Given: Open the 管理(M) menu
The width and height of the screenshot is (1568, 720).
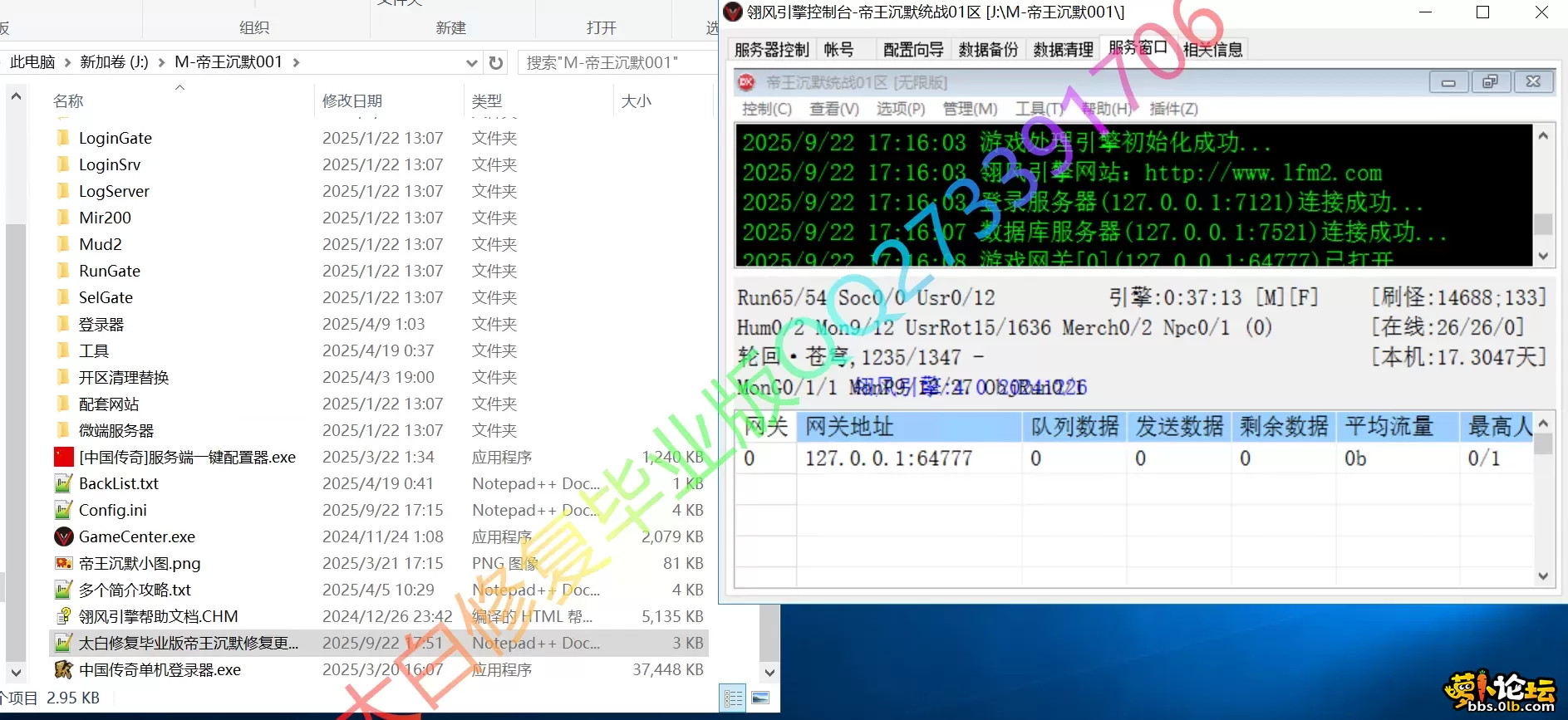Looking at the screenshot, I should [x=970, y=109].
